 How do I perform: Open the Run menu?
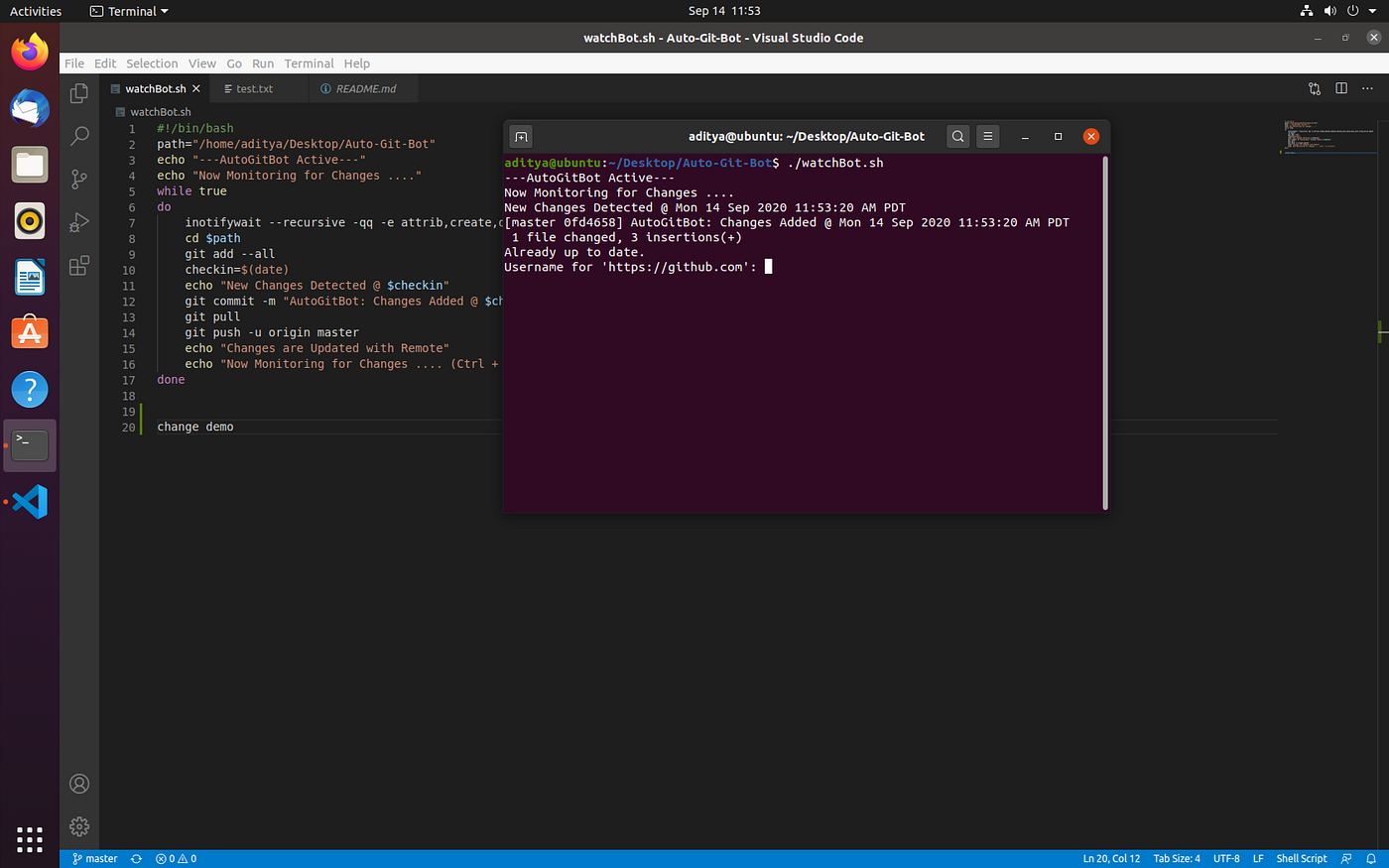coord(263,63)
